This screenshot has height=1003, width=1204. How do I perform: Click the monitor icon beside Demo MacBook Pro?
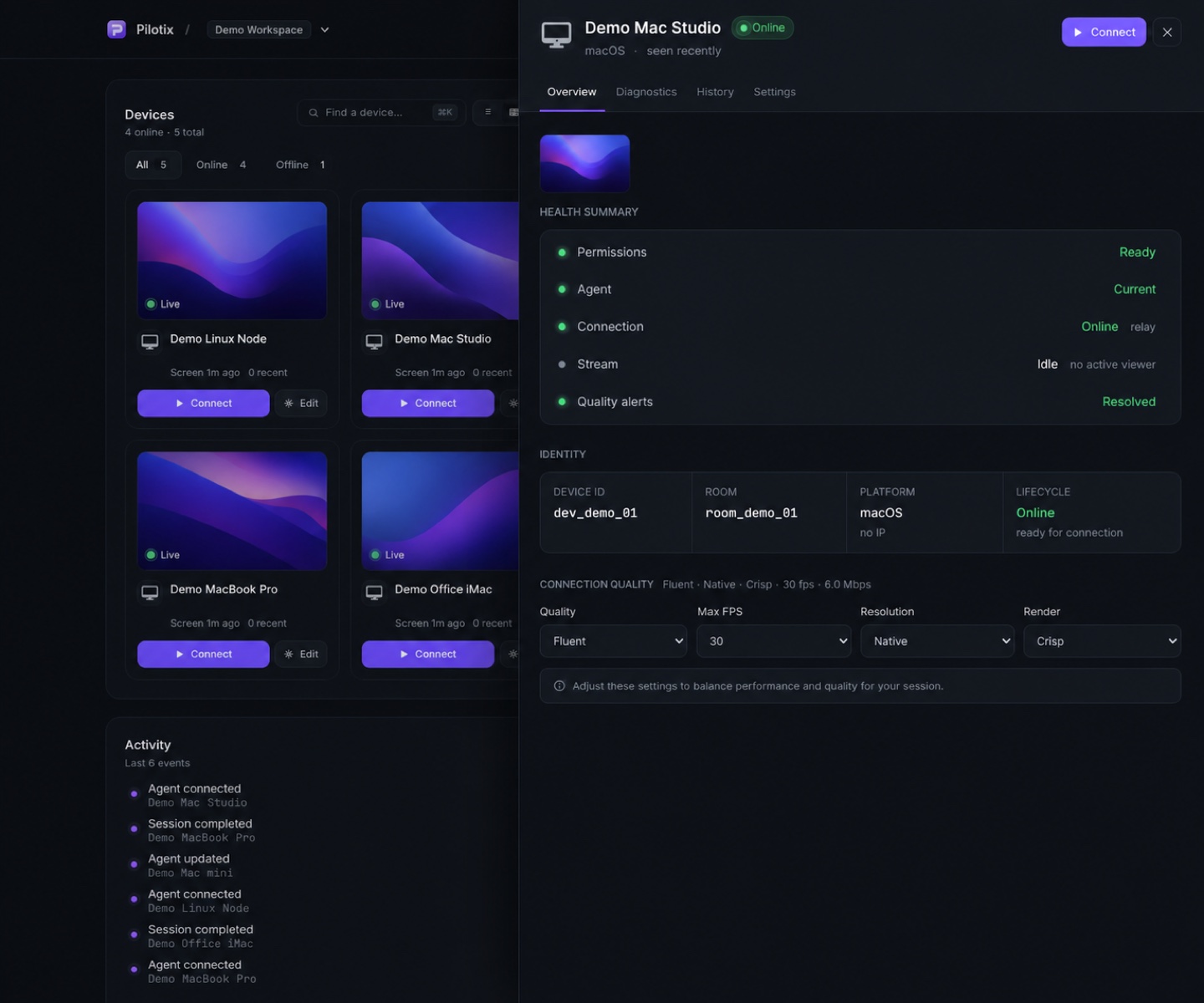tap(150, 592)
